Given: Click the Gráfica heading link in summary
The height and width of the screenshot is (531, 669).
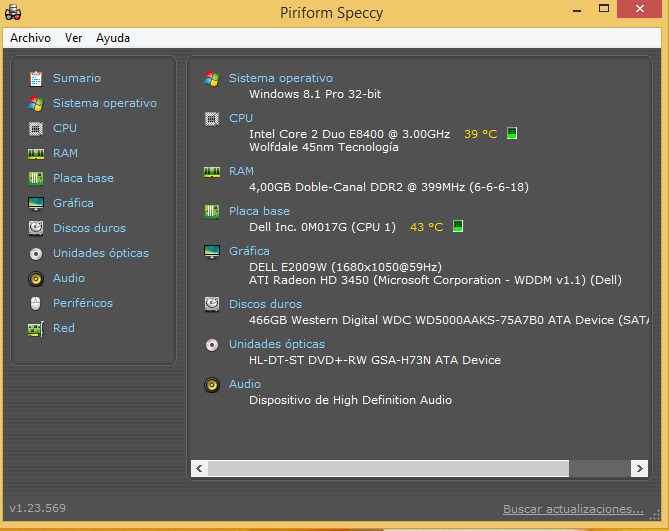Looking at the screenshot, I should pyautogui.click(x=249, y=252).
